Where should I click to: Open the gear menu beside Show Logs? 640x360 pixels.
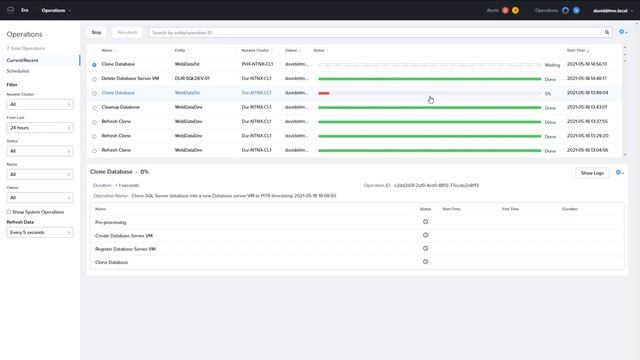pos(619,173)
